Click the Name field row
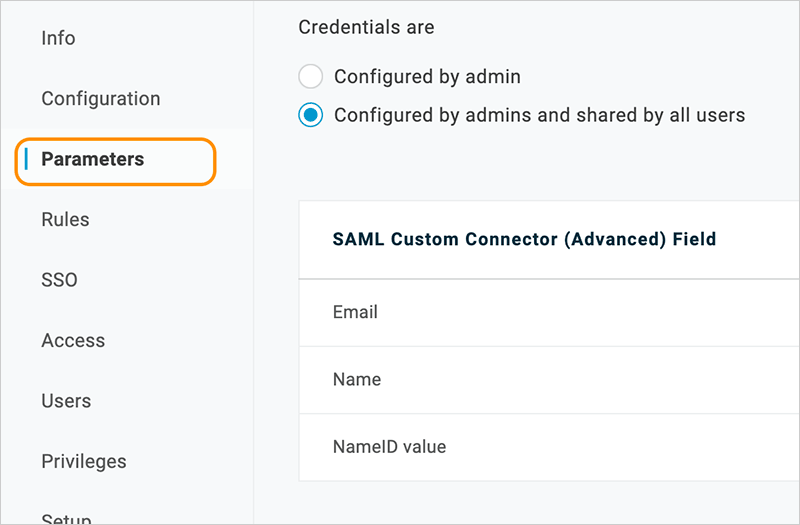 [357, 379]
